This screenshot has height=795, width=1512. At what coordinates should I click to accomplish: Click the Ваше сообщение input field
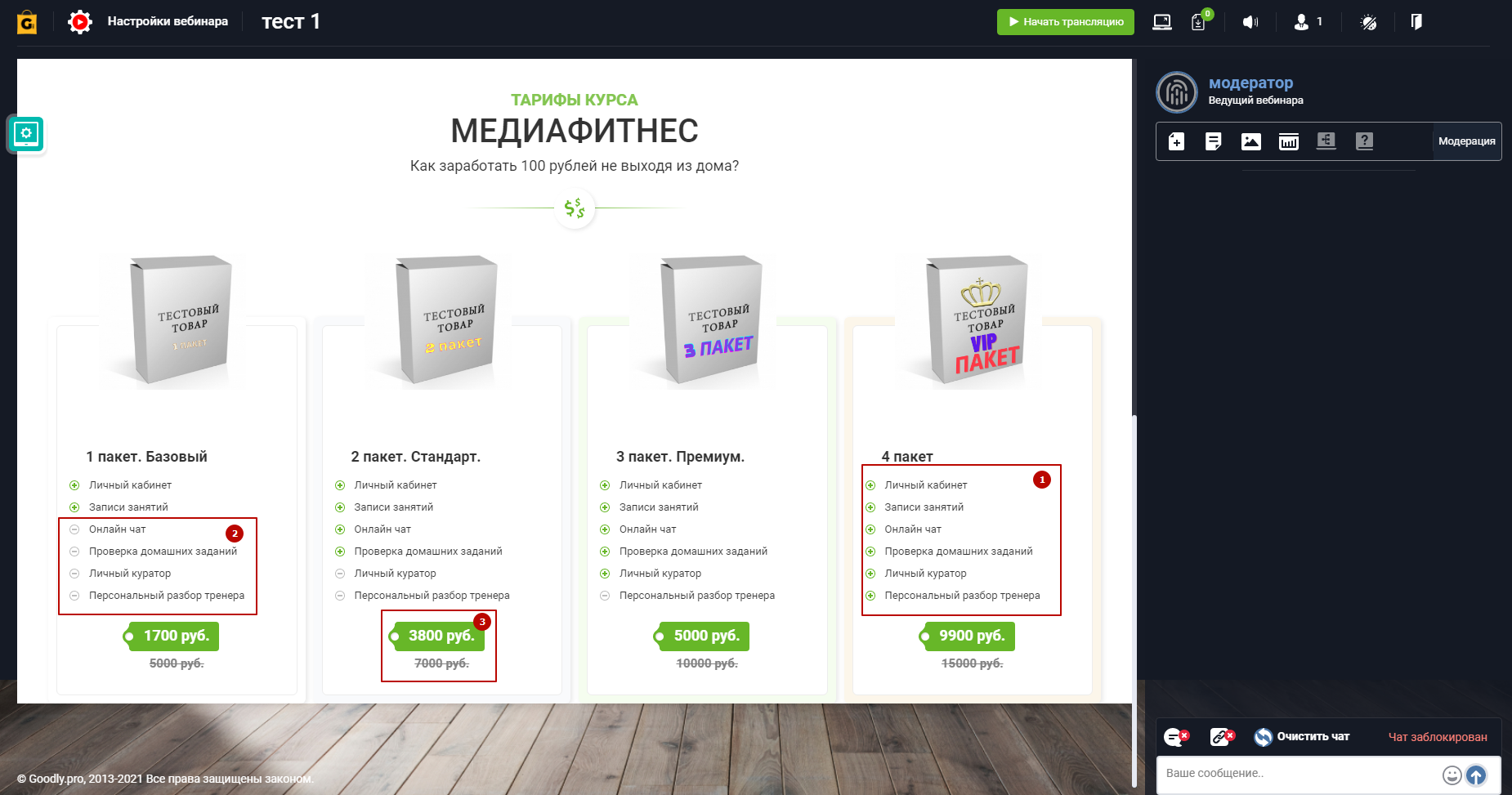[1300, 774]
